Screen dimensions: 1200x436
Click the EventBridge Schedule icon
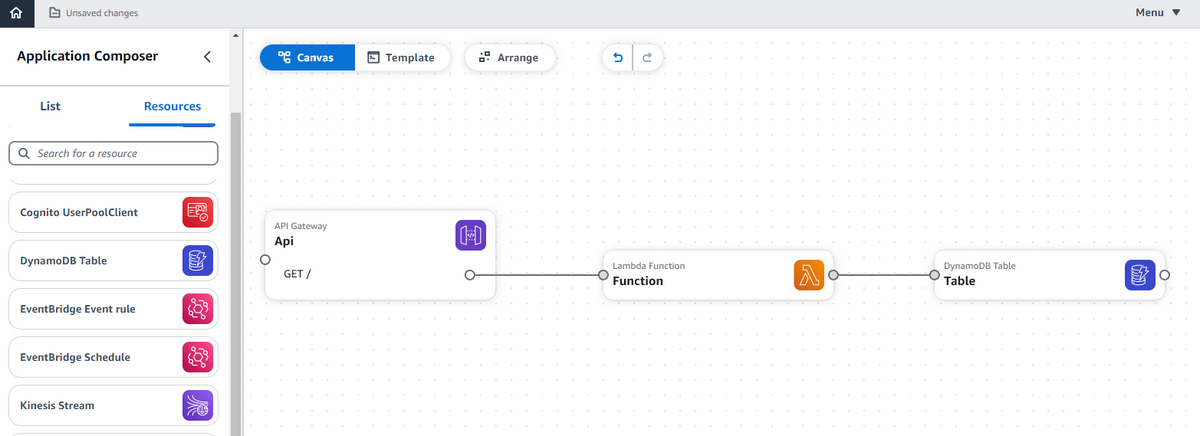pyautogui.click(x=198, y=357)
